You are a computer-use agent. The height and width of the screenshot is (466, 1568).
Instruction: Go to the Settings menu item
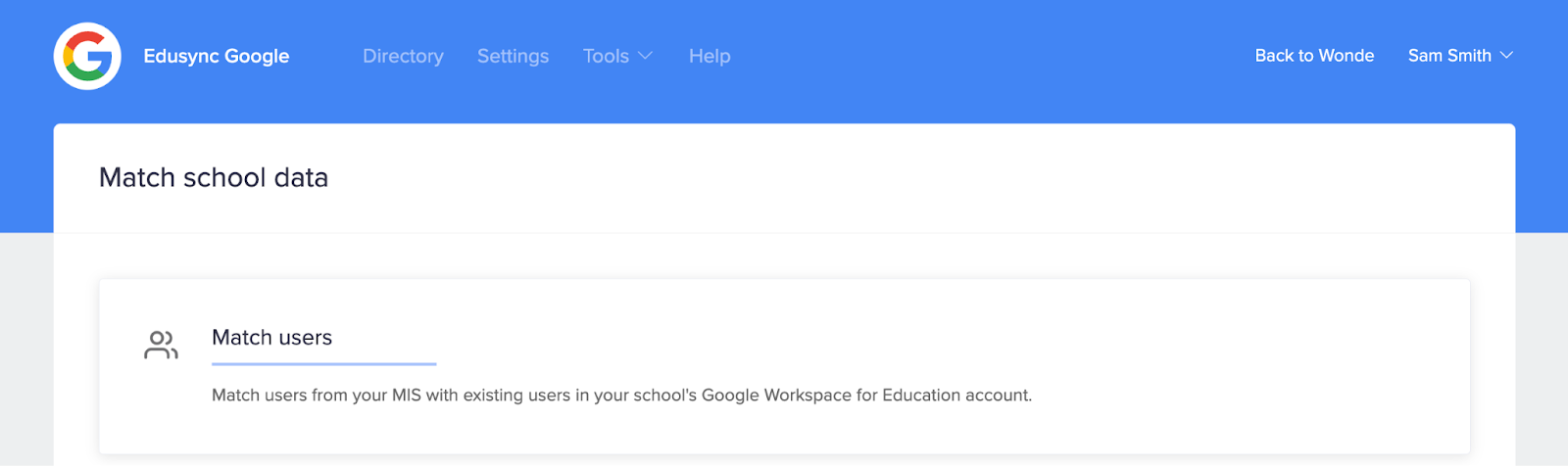(x=513, y=56)
